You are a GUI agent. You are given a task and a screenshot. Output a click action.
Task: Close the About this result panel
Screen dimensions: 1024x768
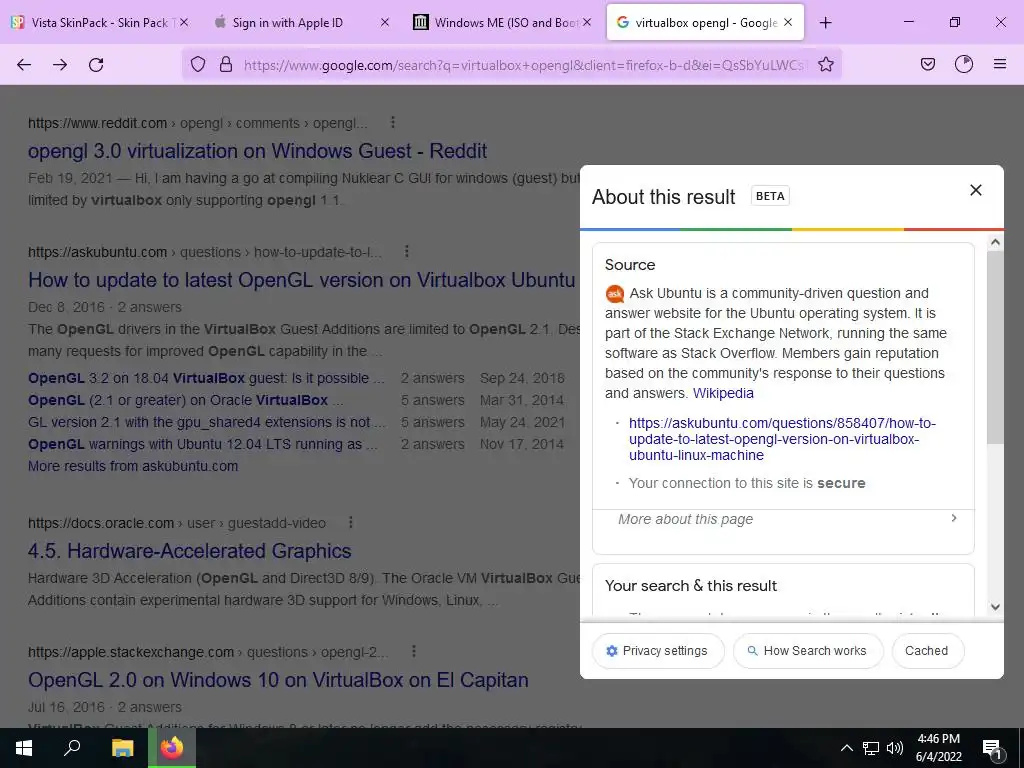point(976,190)
